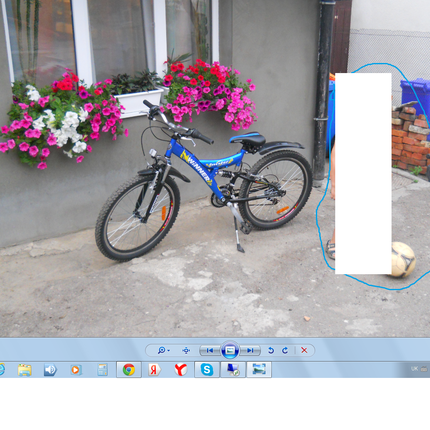
Task: Open the remote desktop connection taskbar item
Action: (233, 370)
